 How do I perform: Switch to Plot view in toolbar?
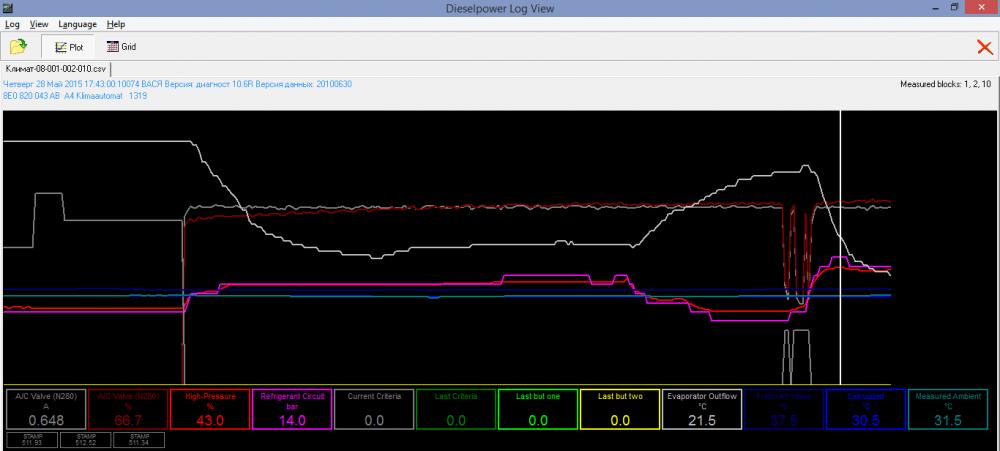pyautogui.click(x=68, y=46)
